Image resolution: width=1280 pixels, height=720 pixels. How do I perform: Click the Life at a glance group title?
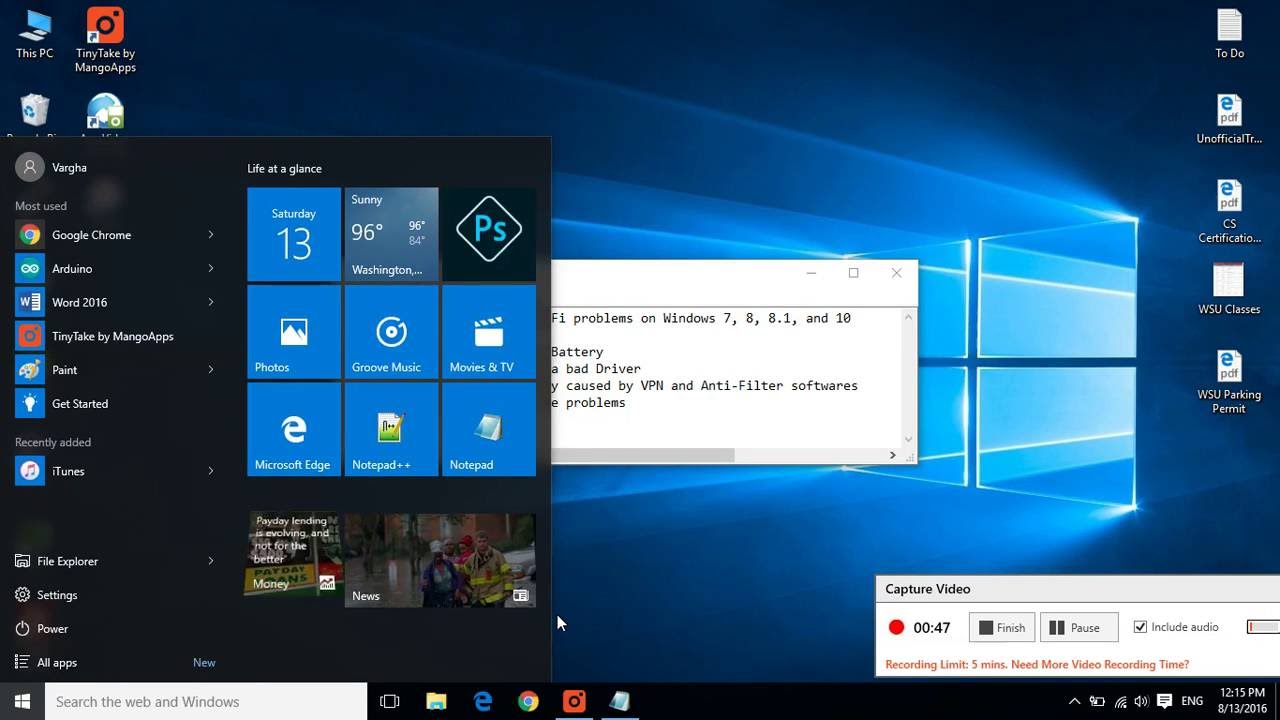click(284, 169)
